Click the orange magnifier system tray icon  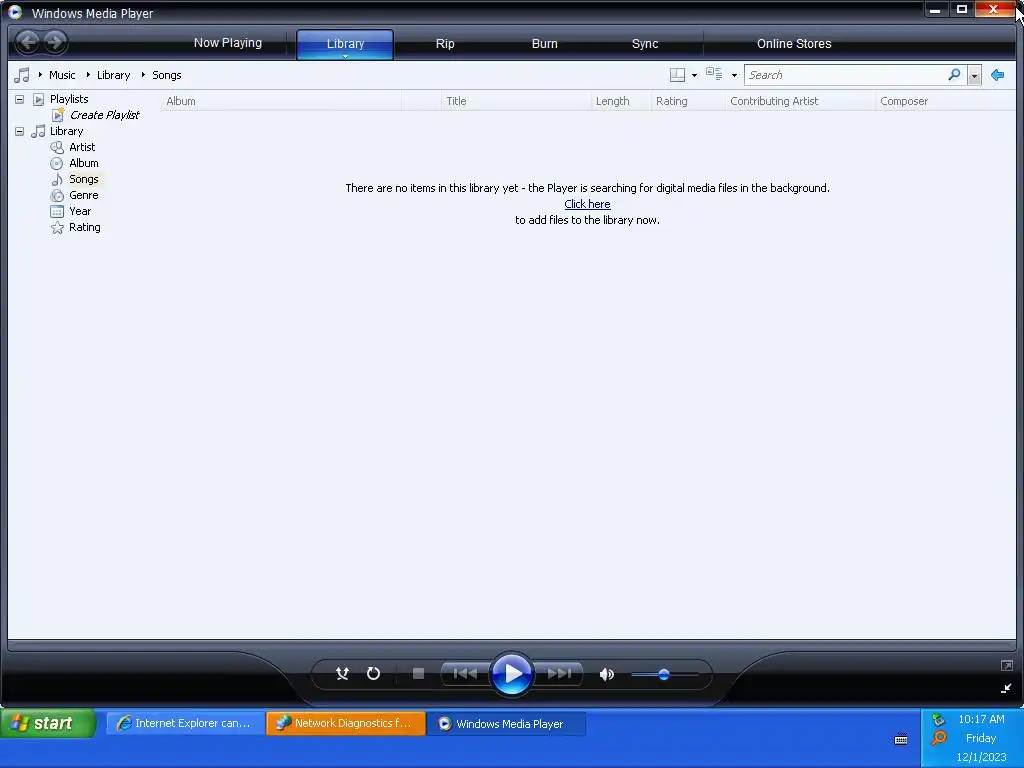938,738
